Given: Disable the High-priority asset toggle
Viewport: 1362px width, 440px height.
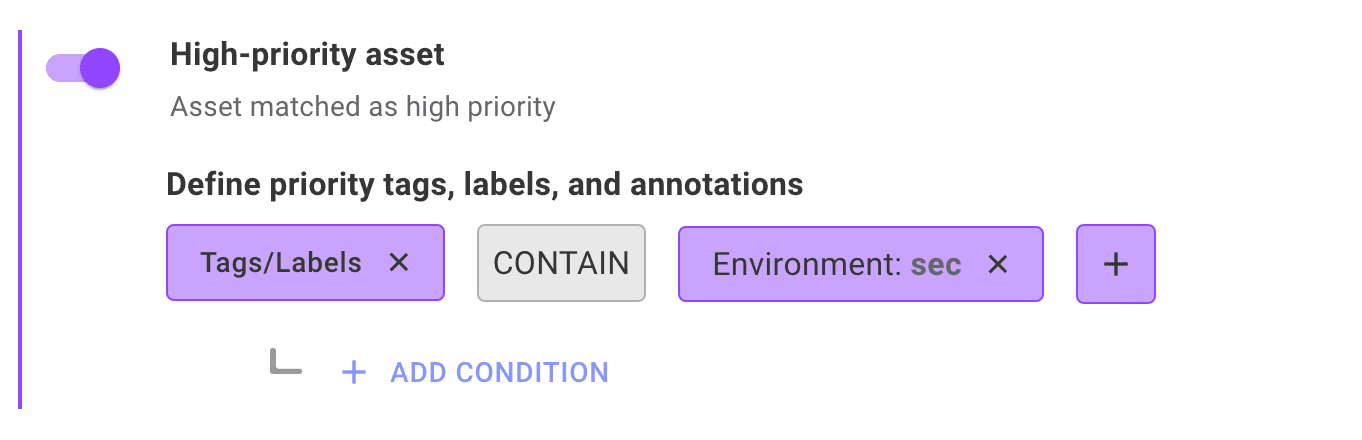Looking at the screenshot, I should 83,69.
